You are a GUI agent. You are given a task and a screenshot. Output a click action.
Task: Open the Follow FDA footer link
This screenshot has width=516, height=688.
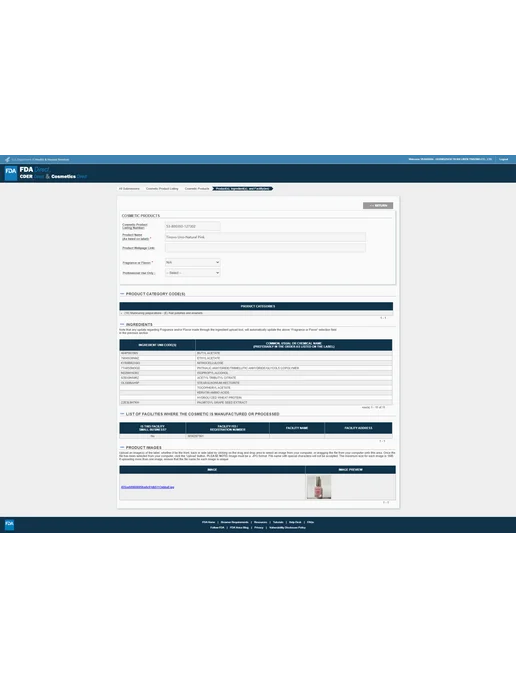[x=217, y=527]
